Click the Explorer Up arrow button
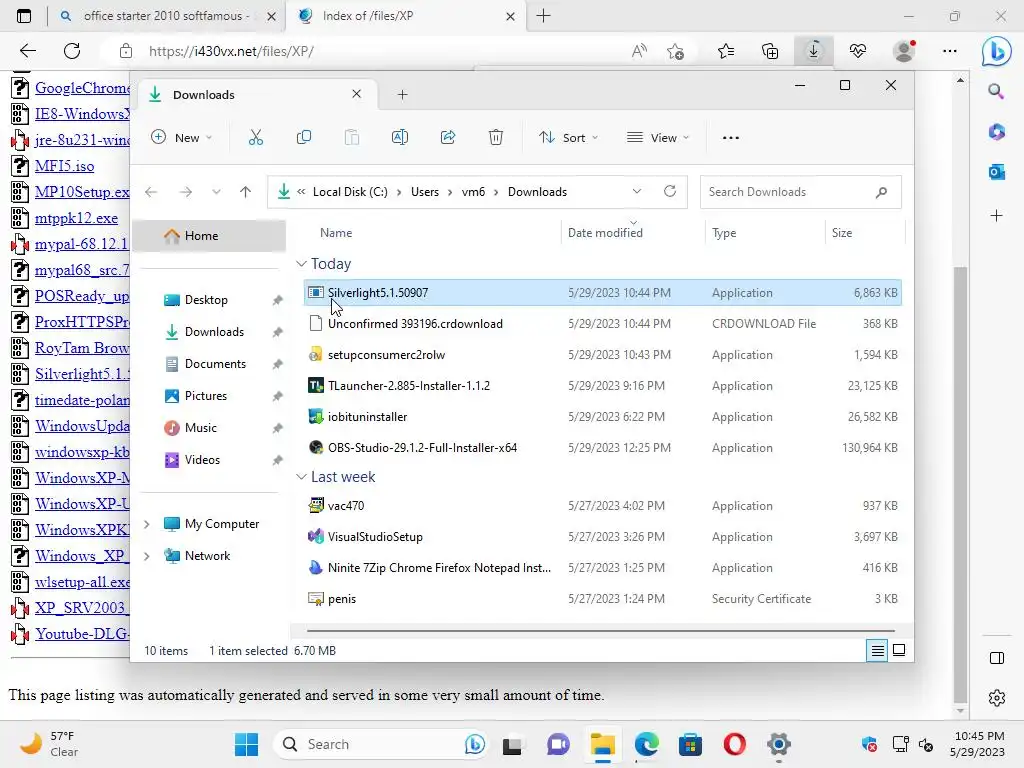The height and width of the screenshot is (768, 1024). click(246, 192)
